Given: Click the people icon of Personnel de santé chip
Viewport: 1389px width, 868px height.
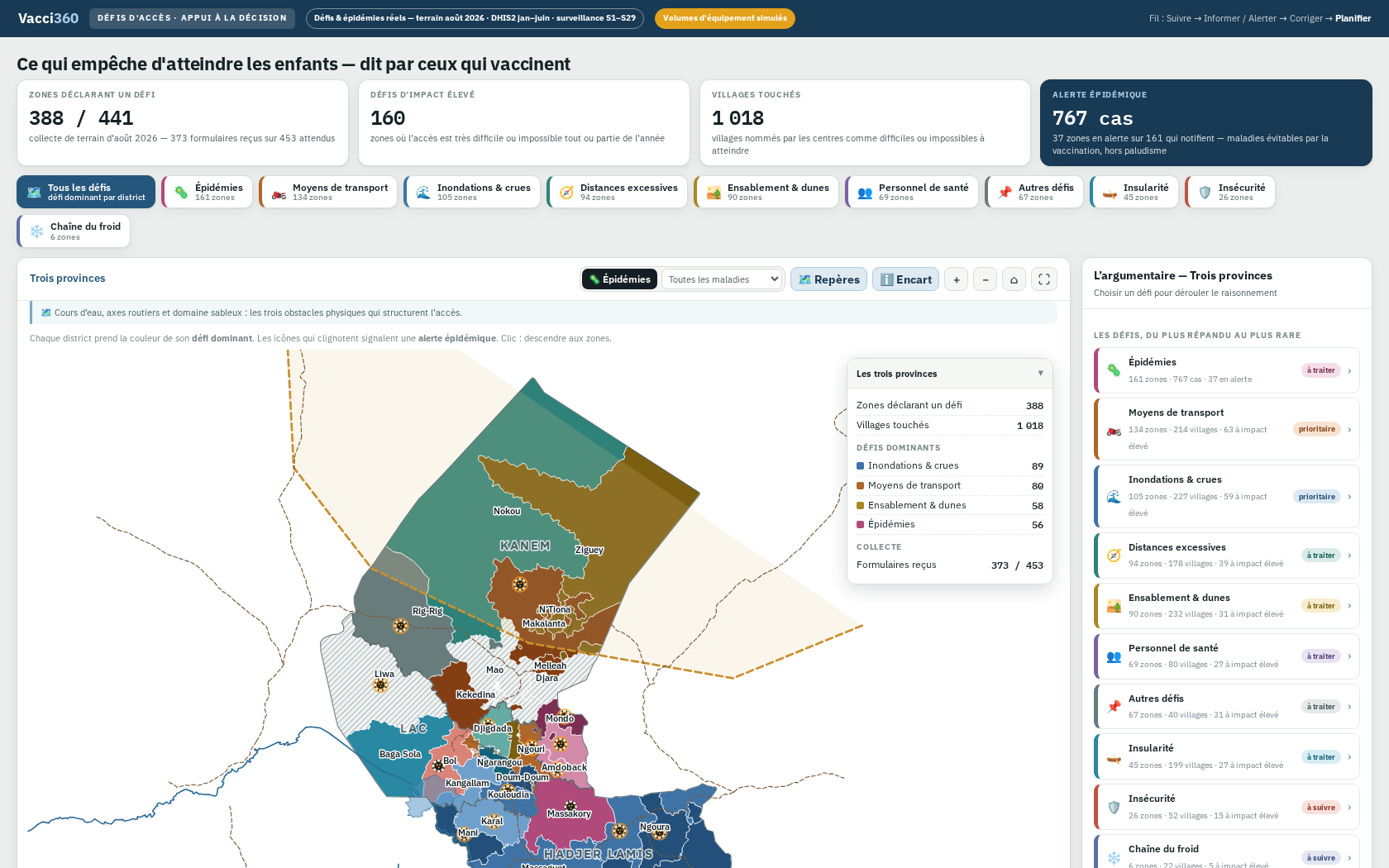Looking at the screenshot, I should 865,193.
